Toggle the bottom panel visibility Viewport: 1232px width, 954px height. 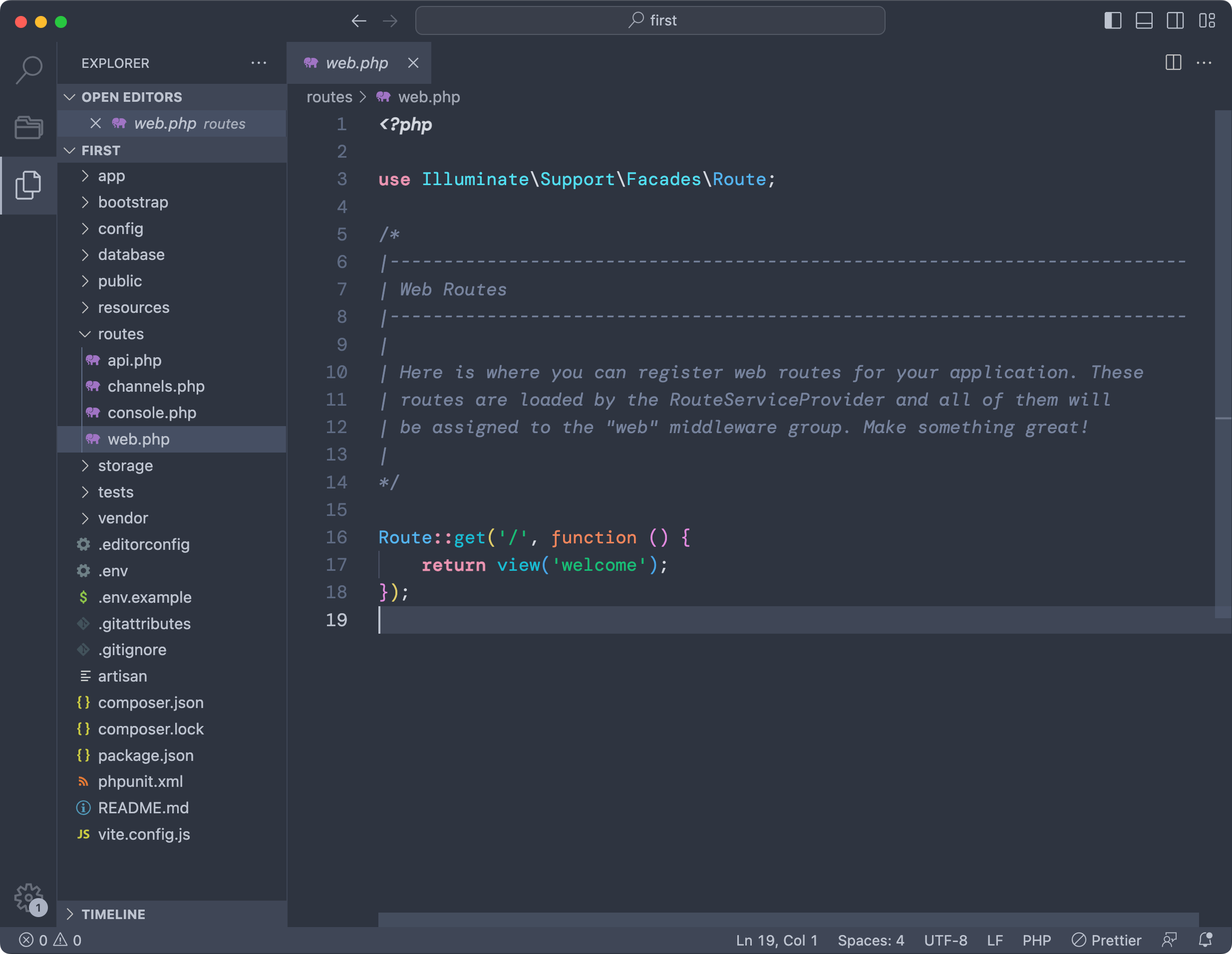1144,21
